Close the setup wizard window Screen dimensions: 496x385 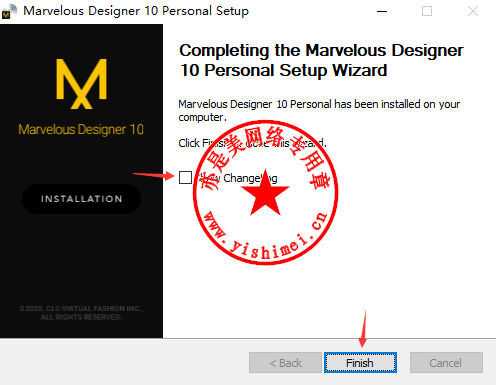click(x=473, y=11)
